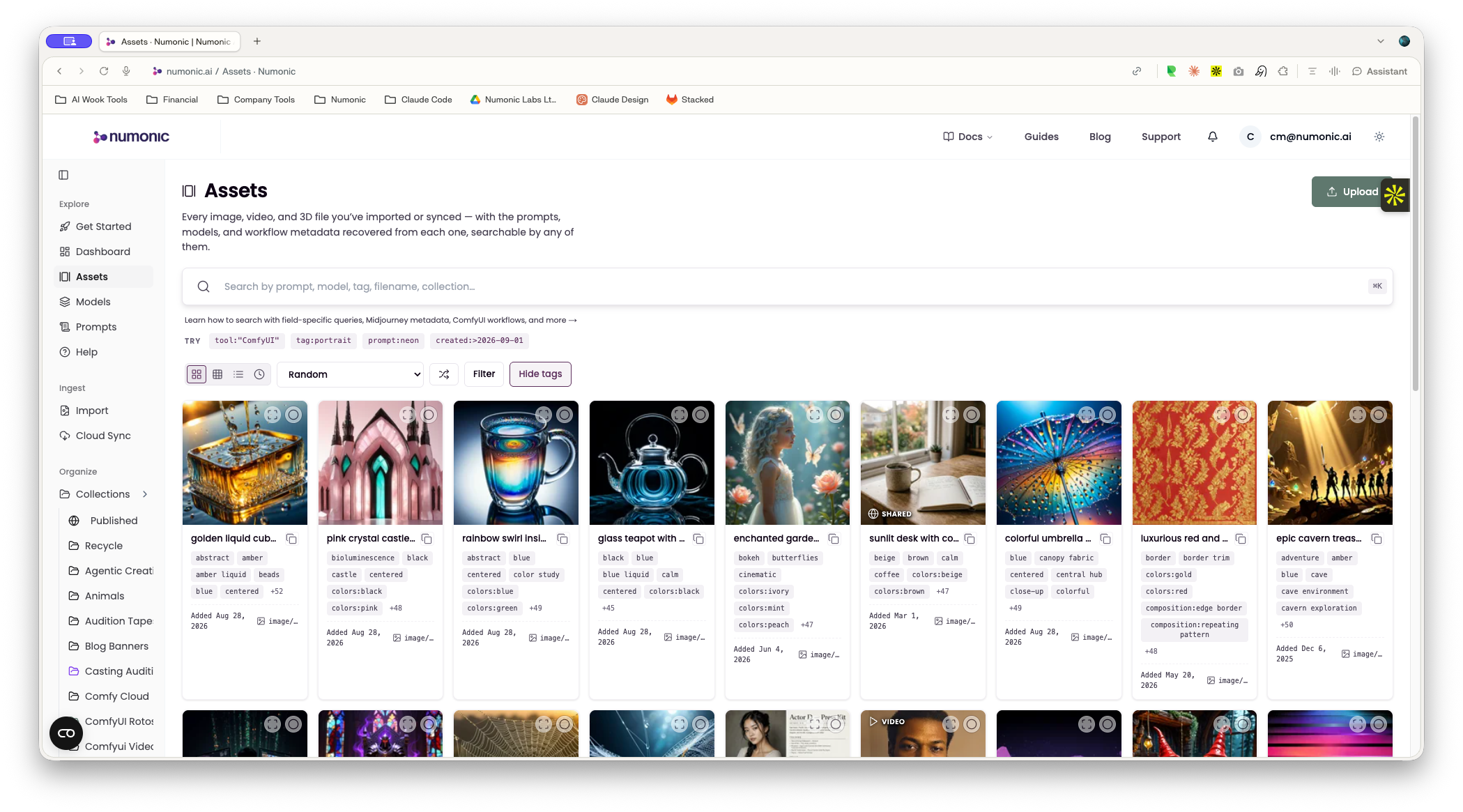Expand the Collections chevron
Image resolution: width=1463 pixels, height=812 pixels.
[145, 494]
